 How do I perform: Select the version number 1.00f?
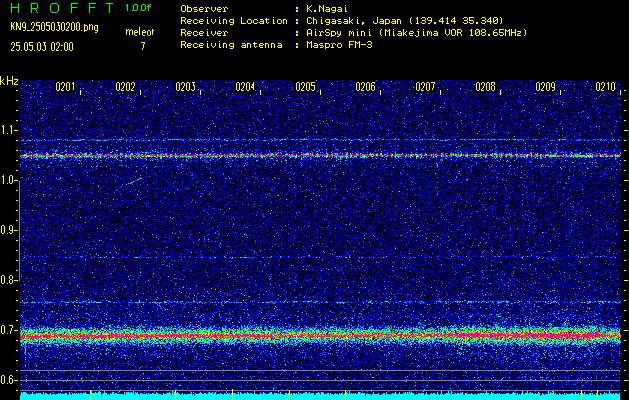tap(138, 8)
